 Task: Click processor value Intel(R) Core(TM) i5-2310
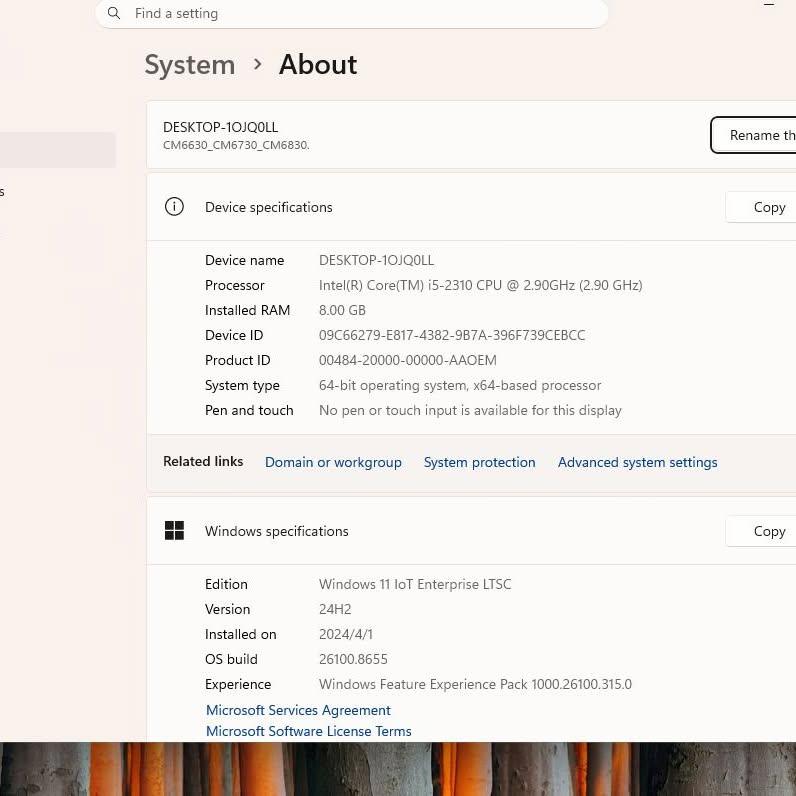pyautogui.click(x=480, y=285)
